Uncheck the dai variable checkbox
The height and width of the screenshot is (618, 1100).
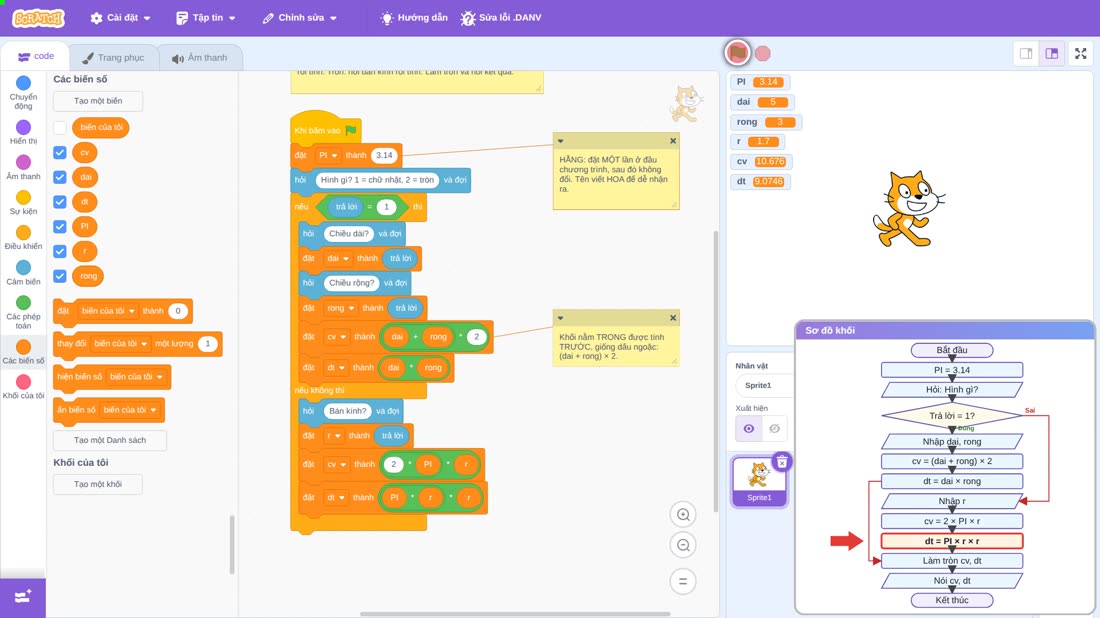tap(60, 177)
